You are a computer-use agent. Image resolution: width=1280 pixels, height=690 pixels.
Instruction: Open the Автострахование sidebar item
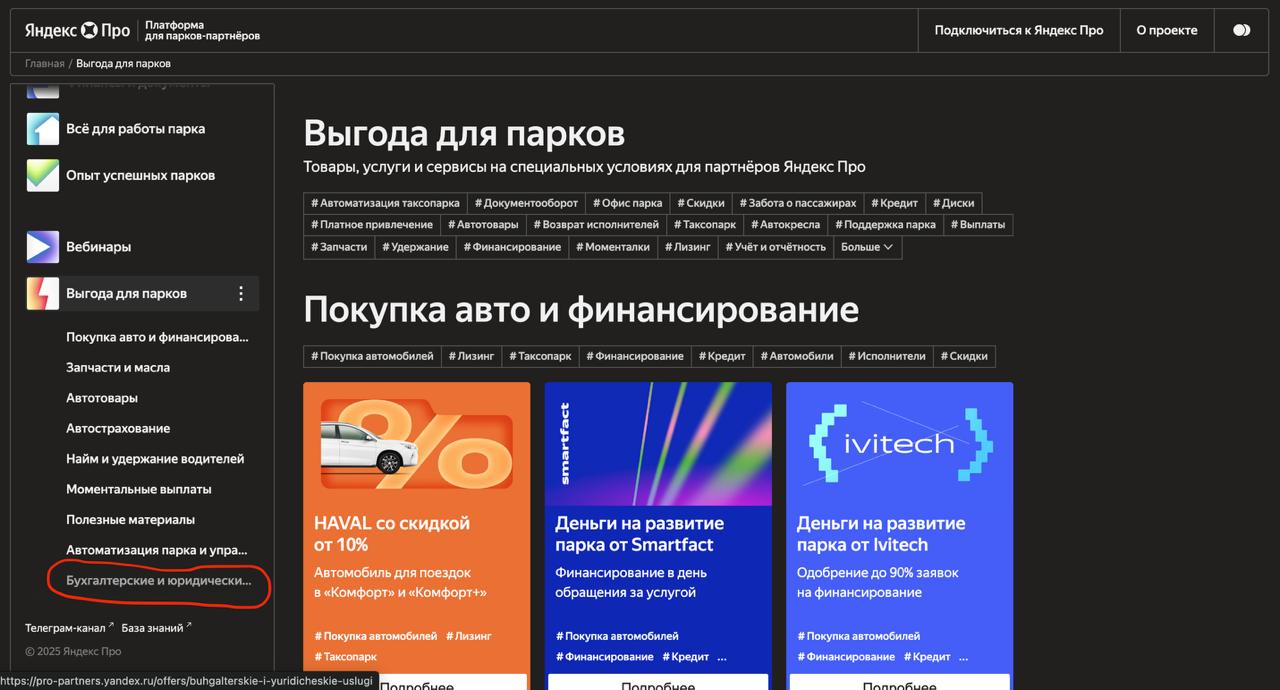(x=118, y=429)
